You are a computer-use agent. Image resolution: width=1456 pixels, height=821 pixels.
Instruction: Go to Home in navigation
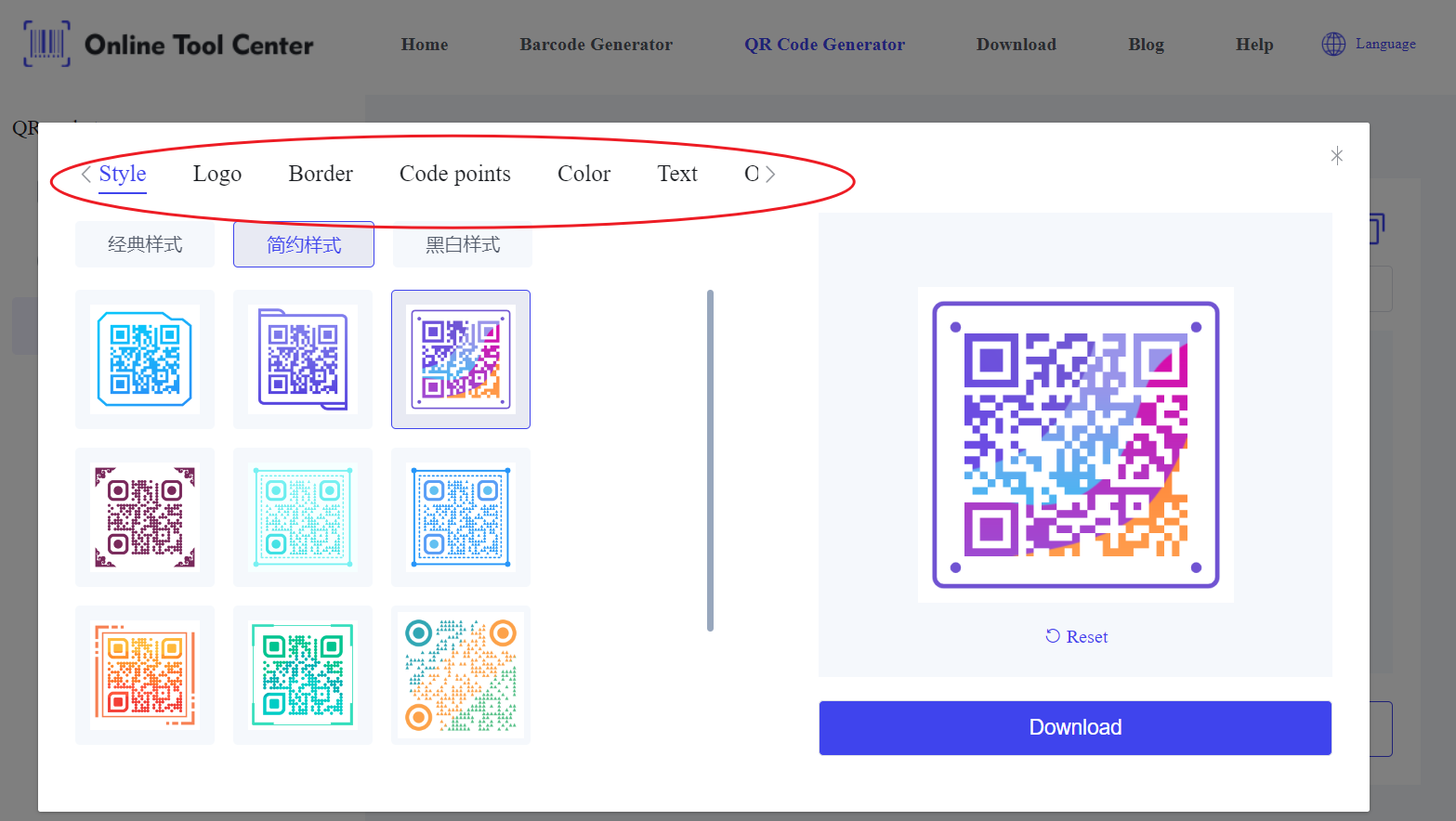[x=425, y=45]
